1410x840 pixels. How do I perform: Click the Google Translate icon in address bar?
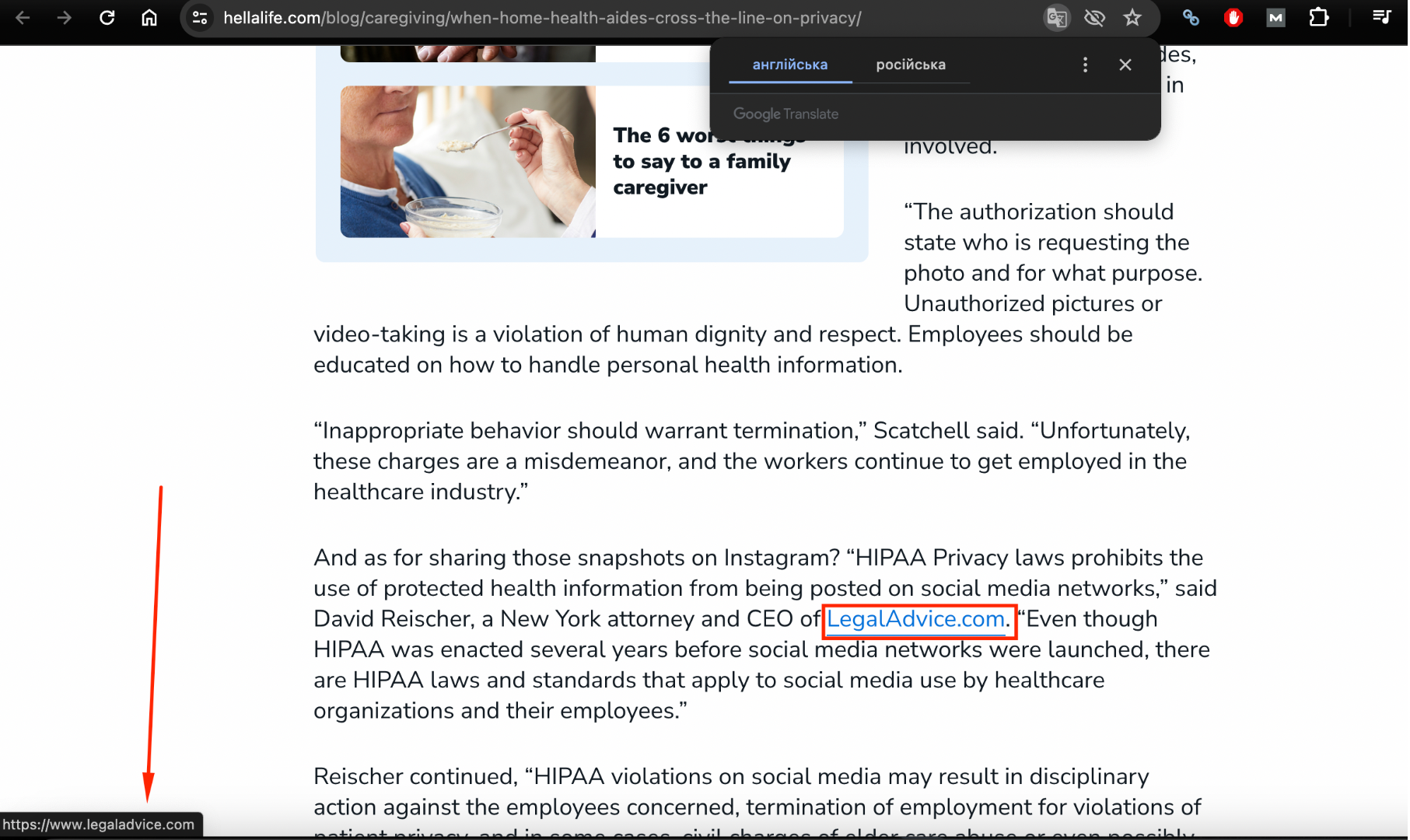pyautogui.click(x=1056, y=17)
